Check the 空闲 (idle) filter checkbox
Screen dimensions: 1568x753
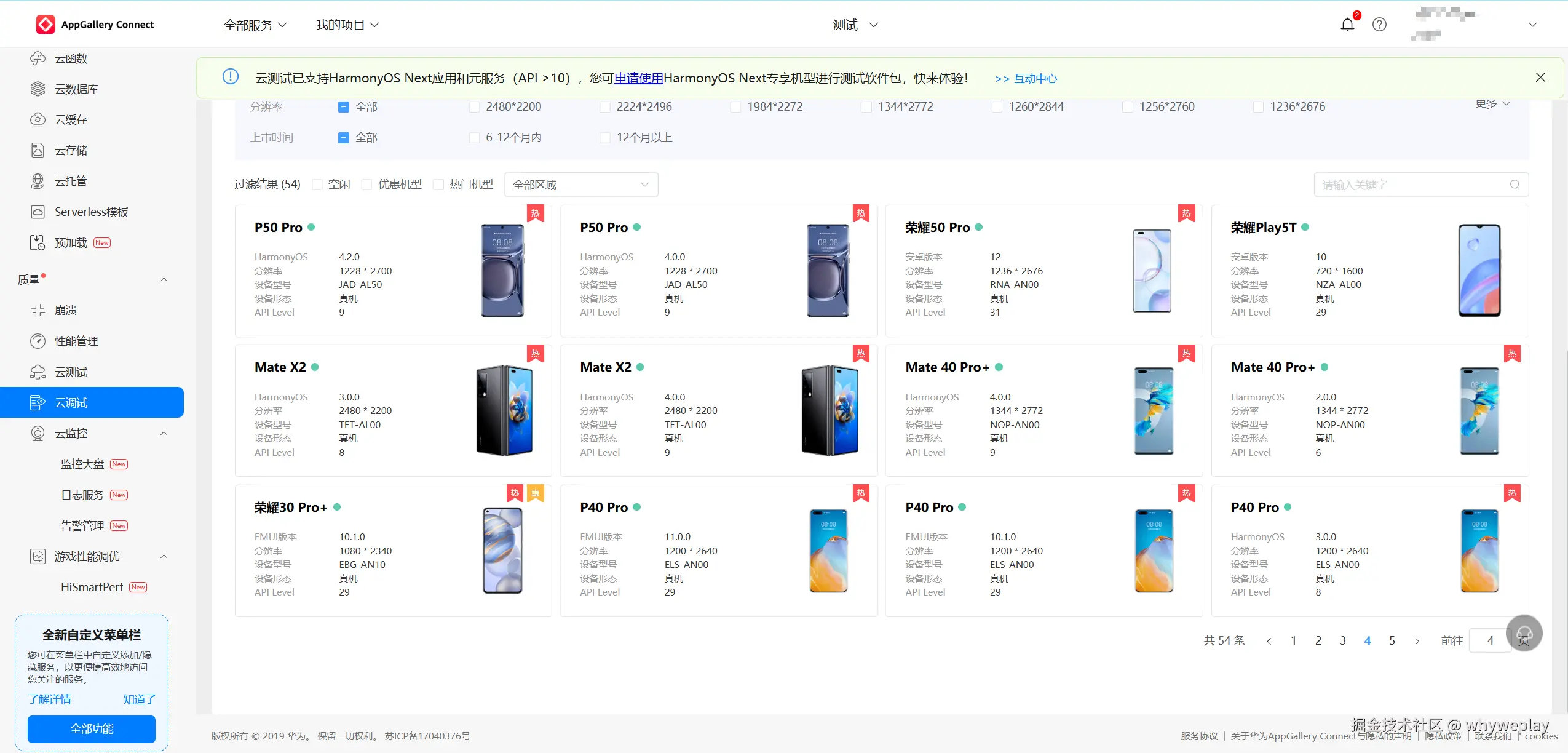(317, 185)
